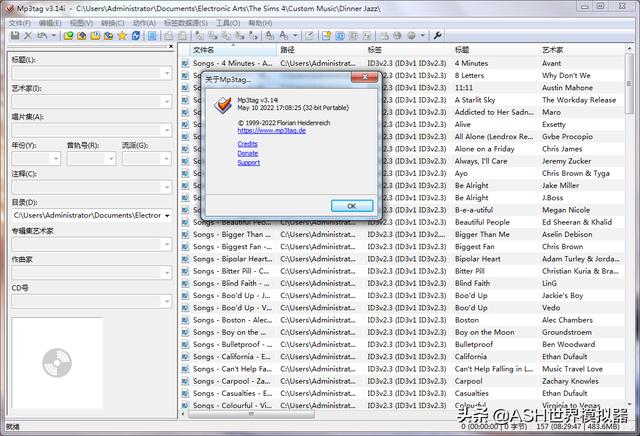
Task: Open the 动作(A) menu
Action: 144,23
